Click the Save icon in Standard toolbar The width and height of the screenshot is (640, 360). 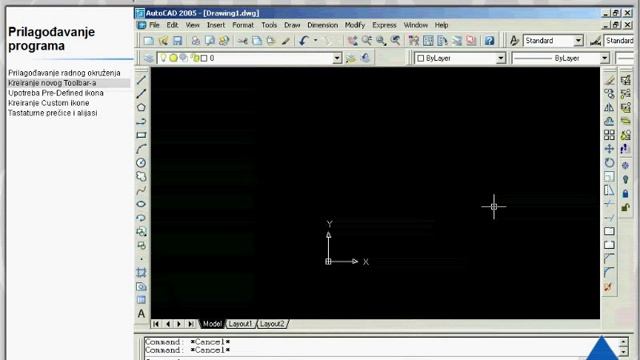[x=177, y=41]
